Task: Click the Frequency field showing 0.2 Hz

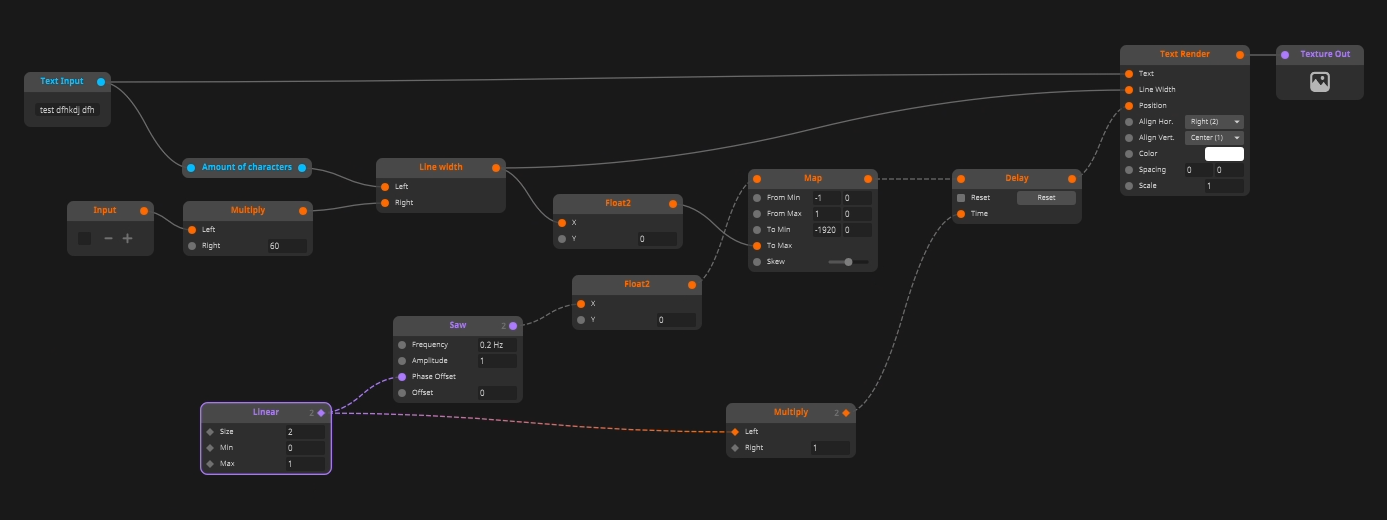Action: coord(497,345)
